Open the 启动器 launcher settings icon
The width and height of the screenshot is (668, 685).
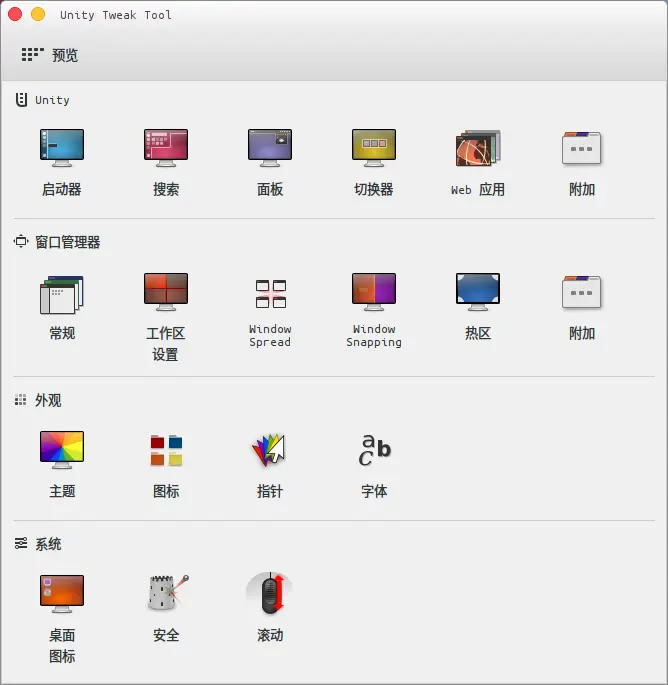(62, 149)
